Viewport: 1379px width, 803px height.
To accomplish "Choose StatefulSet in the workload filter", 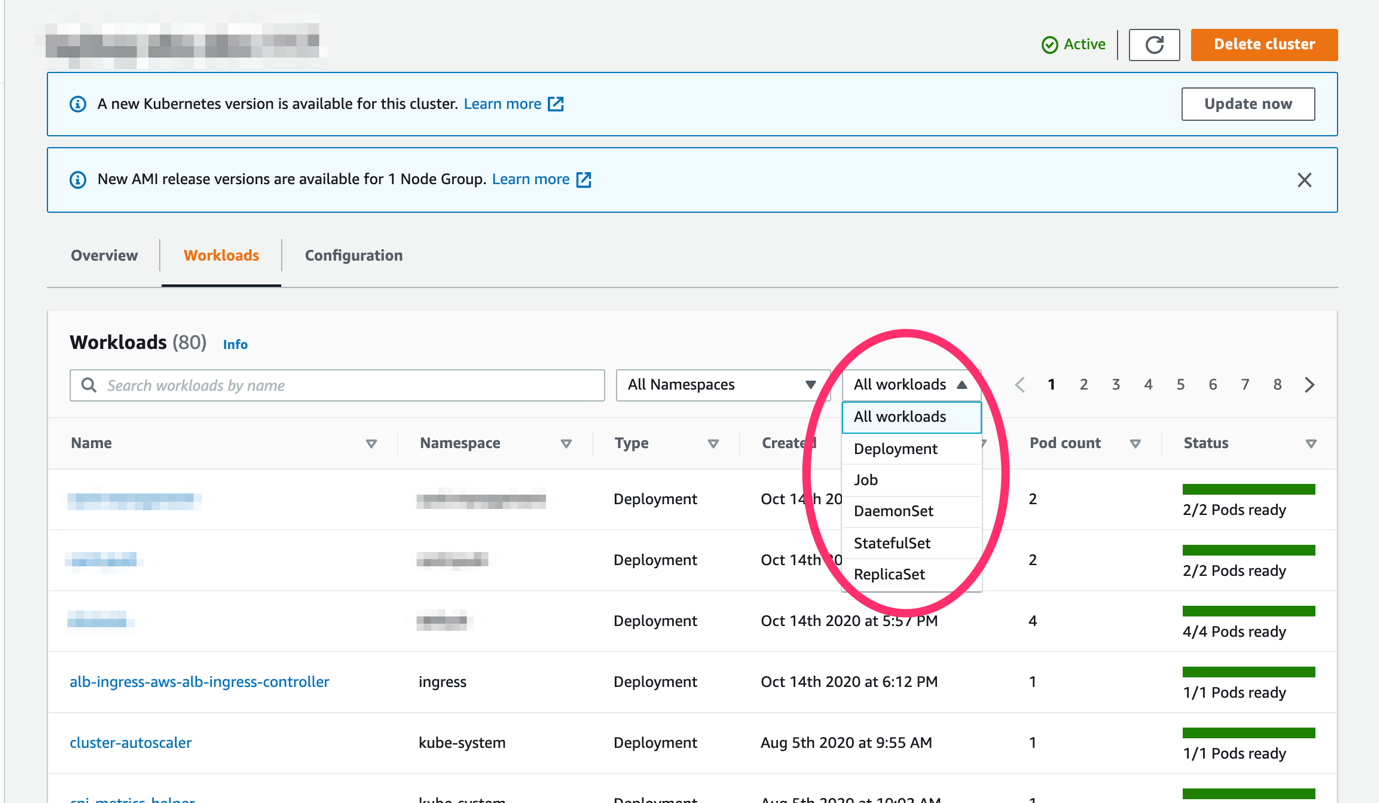I will (892, 543).
